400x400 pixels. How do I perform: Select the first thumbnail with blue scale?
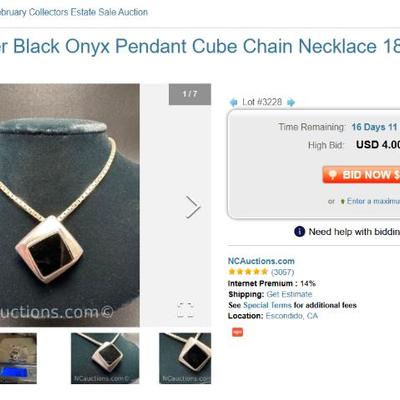click(x=18, y=358)
